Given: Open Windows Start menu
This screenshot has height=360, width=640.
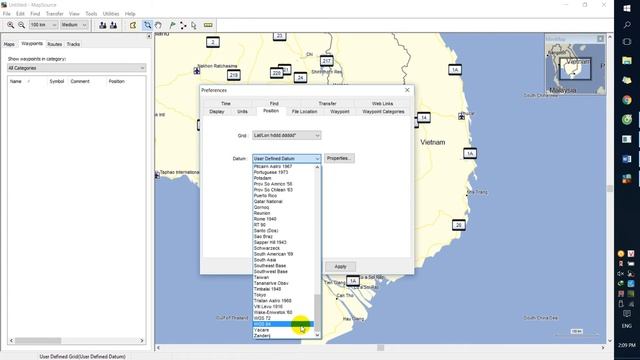Looking at the screenshot, I should pos(627,8).
